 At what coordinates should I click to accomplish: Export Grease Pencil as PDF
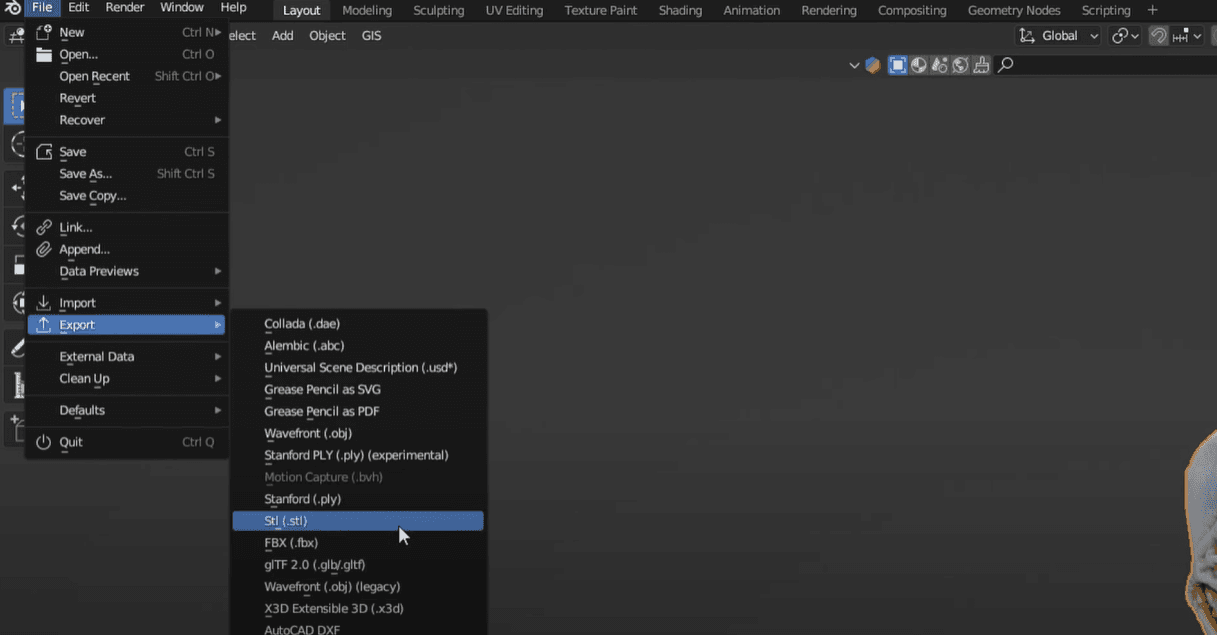click(358, 412)
